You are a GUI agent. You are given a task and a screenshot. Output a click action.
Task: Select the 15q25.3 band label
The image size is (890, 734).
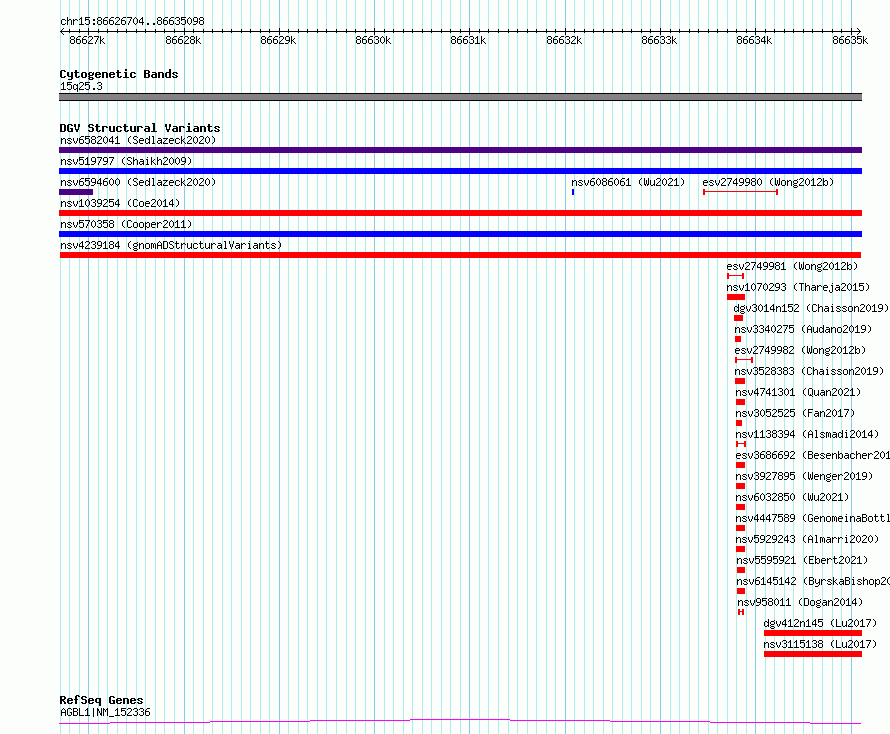pos(81,86)
